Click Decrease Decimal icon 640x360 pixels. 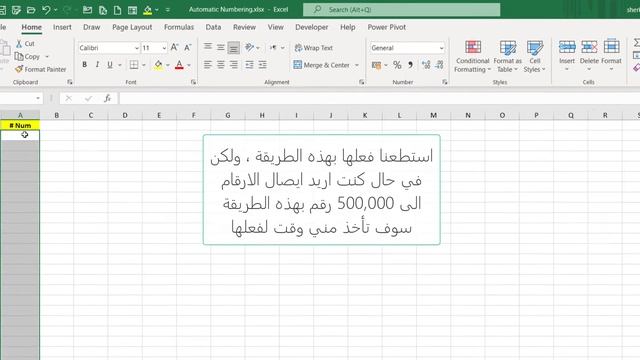[x=440, y=65]
